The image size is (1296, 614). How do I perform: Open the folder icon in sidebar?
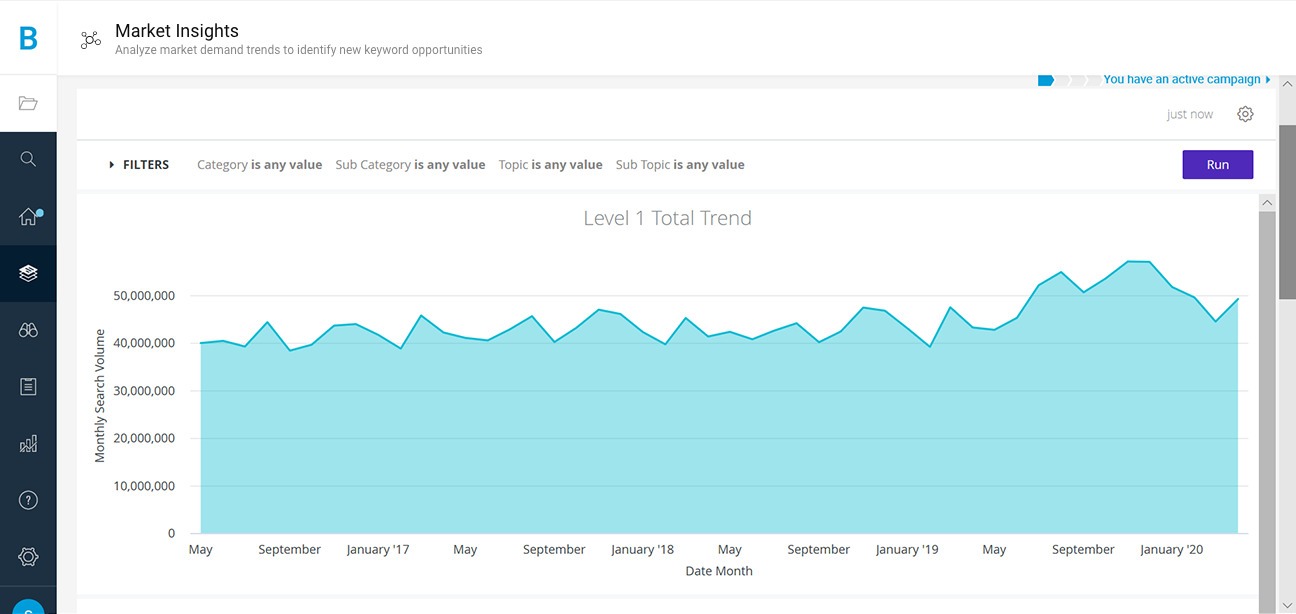[28, 103]
